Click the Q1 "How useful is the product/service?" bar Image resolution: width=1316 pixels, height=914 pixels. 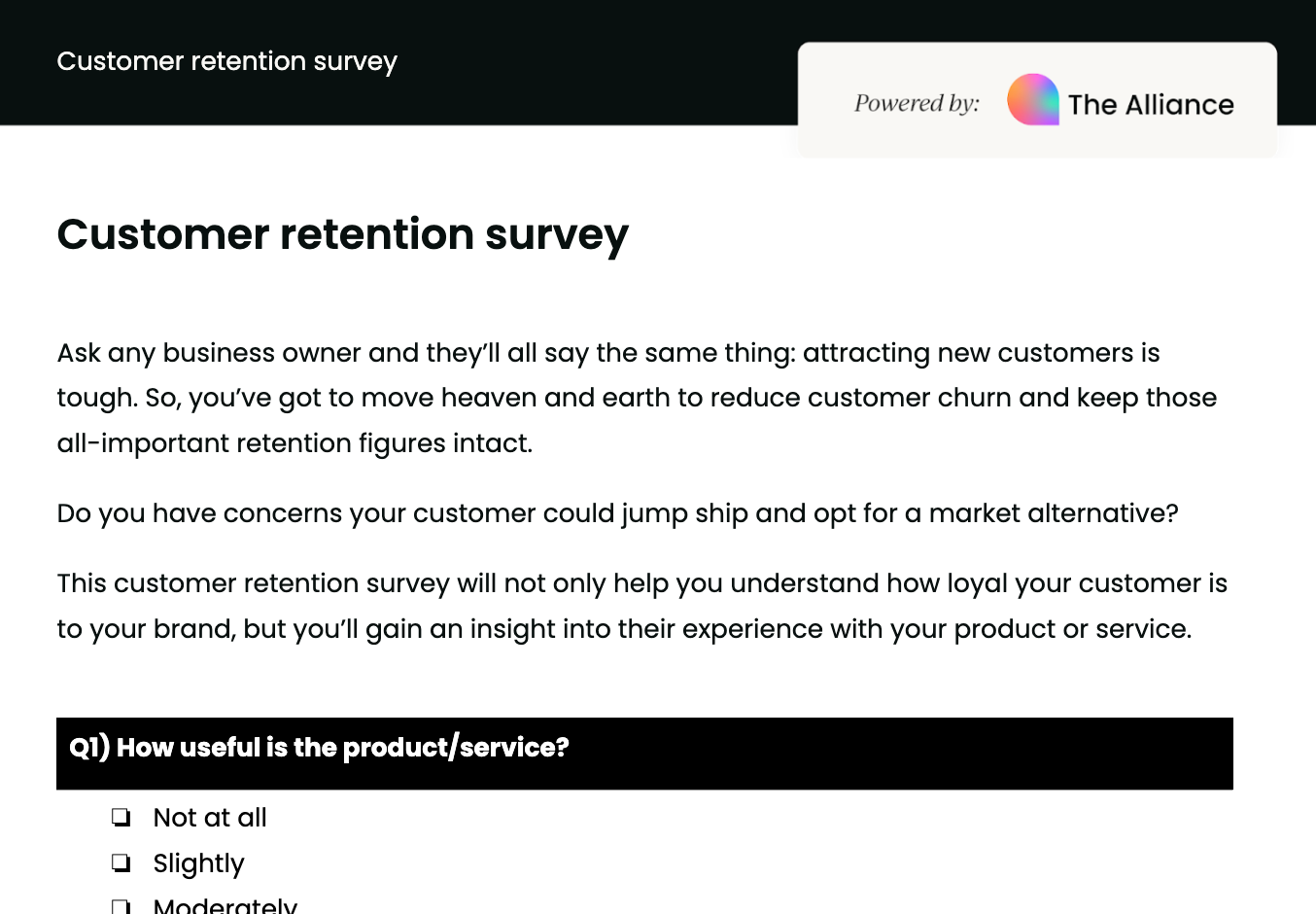(644, 753)
